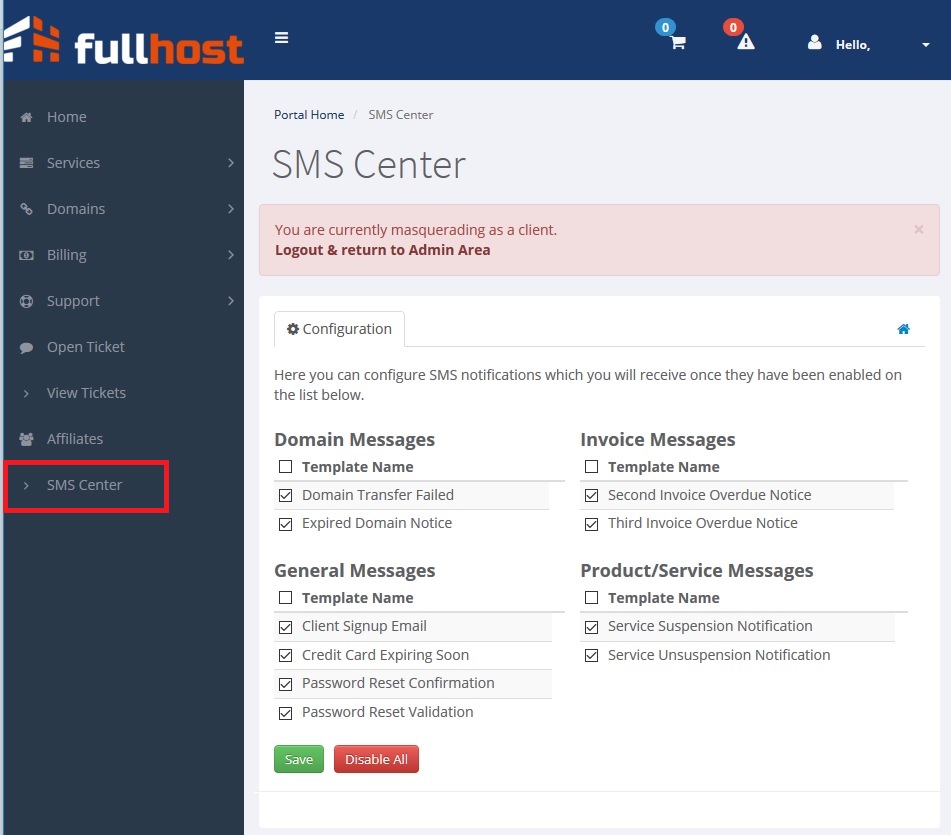The image size is (951, 835).
Task: Open the Configuration tab
Action: 339,329
